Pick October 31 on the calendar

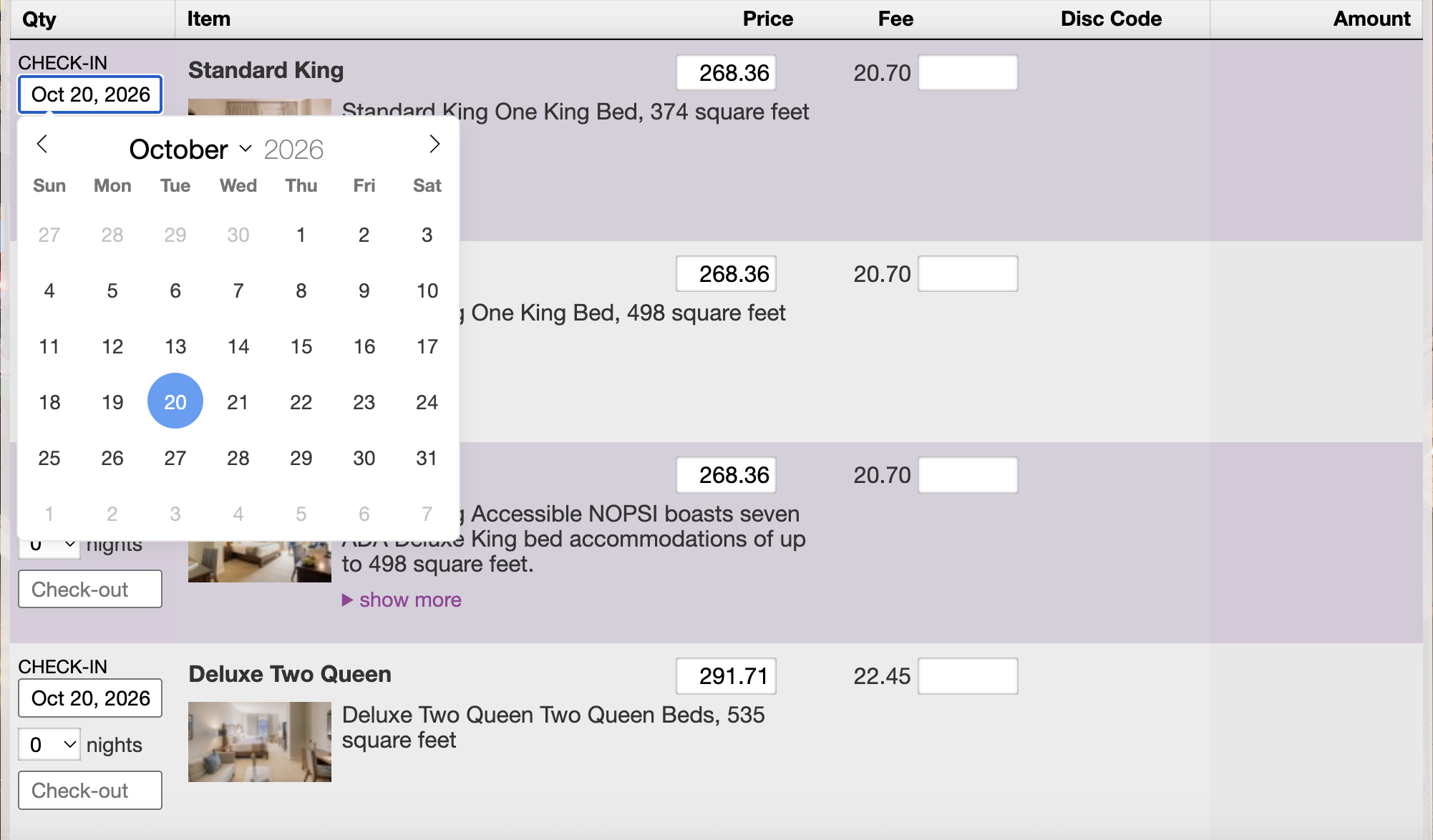427,458
